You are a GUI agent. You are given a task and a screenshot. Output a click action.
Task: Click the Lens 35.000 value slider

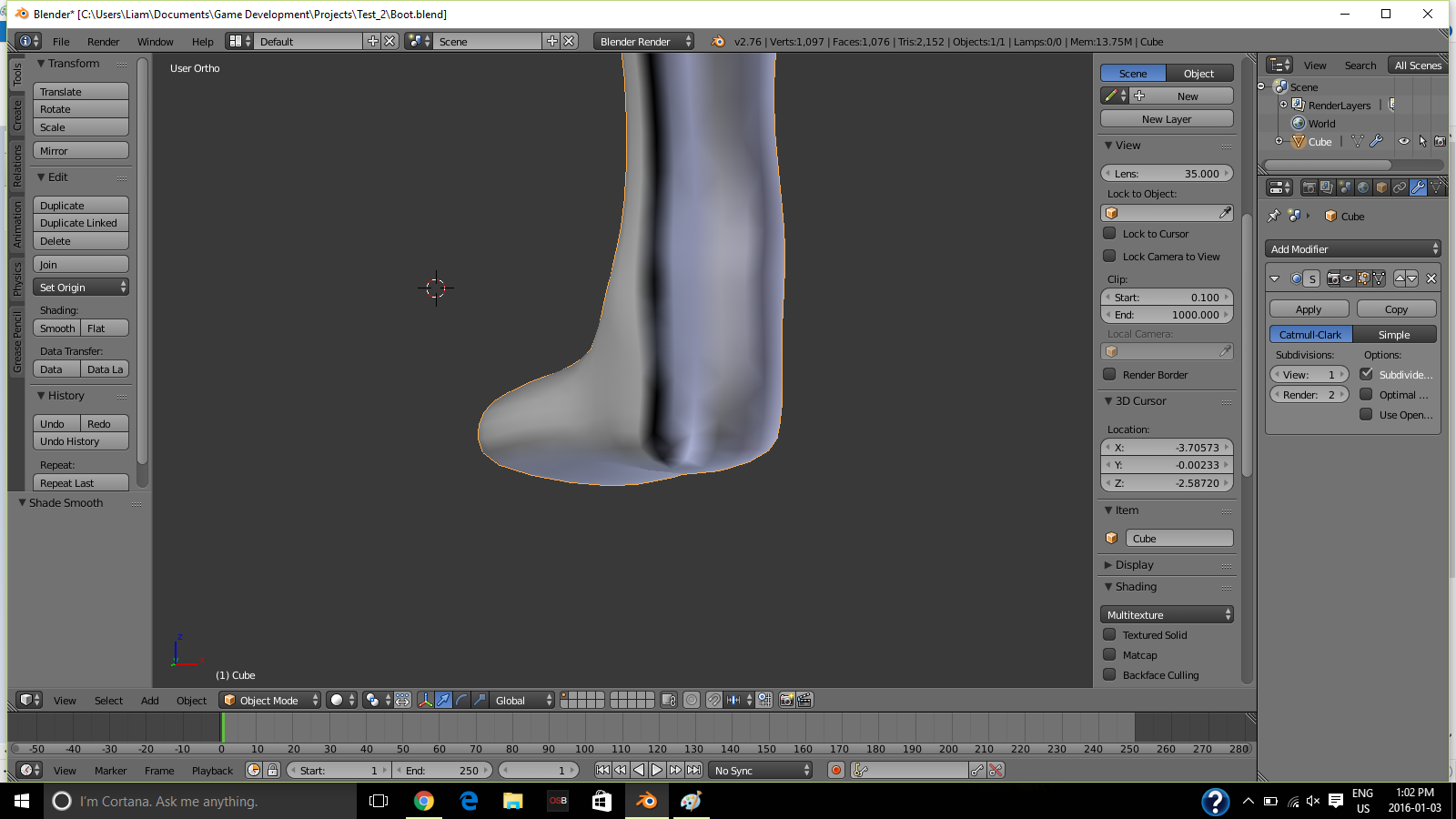[1167, 173]
